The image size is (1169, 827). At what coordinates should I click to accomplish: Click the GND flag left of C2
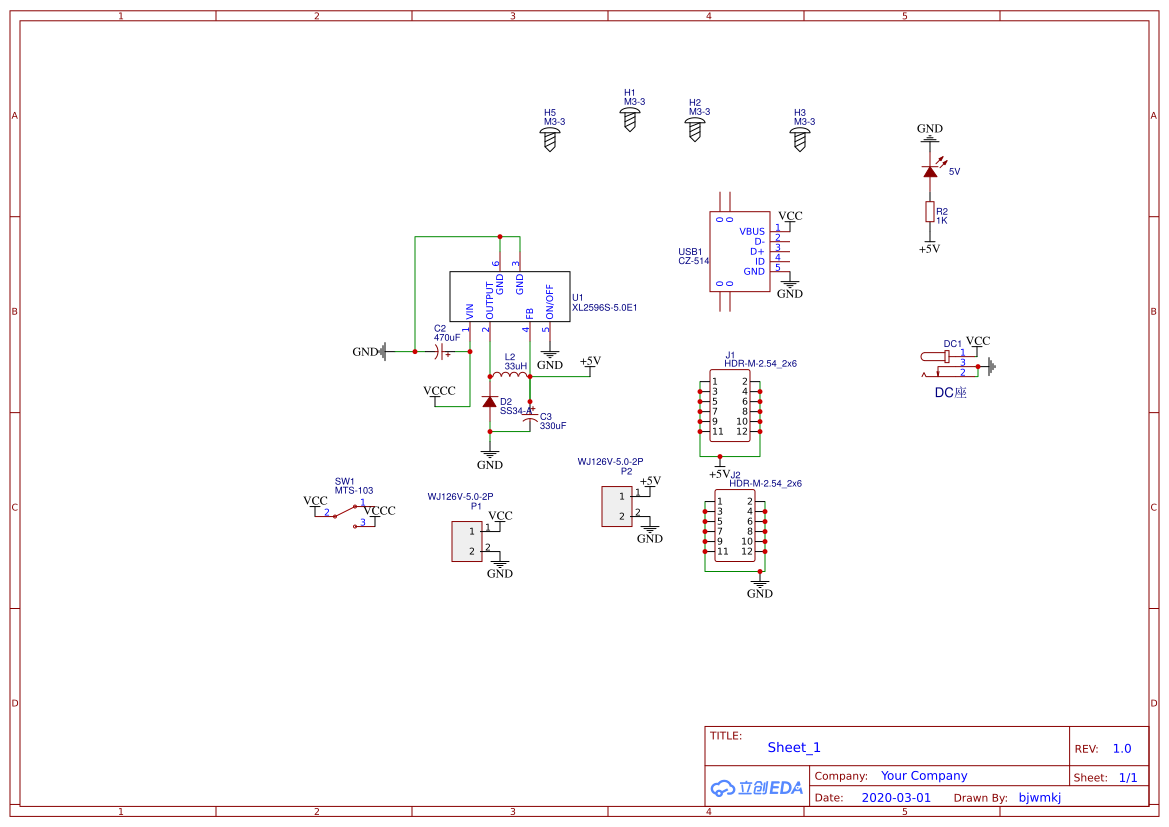371,351
